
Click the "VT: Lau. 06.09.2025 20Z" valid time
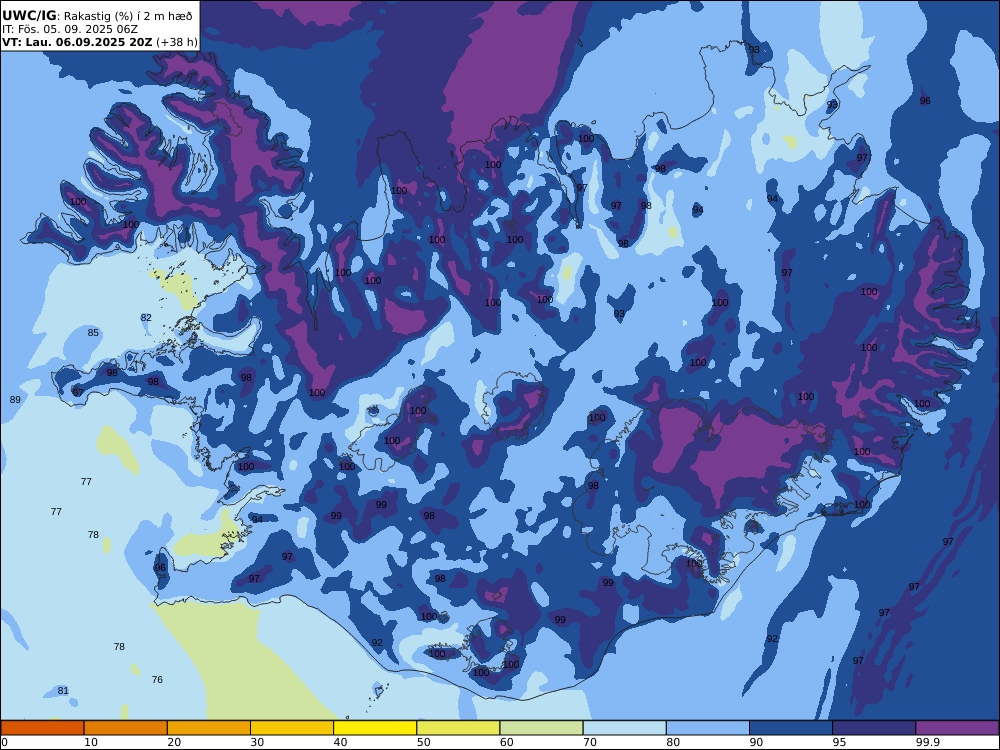(77, 43)
